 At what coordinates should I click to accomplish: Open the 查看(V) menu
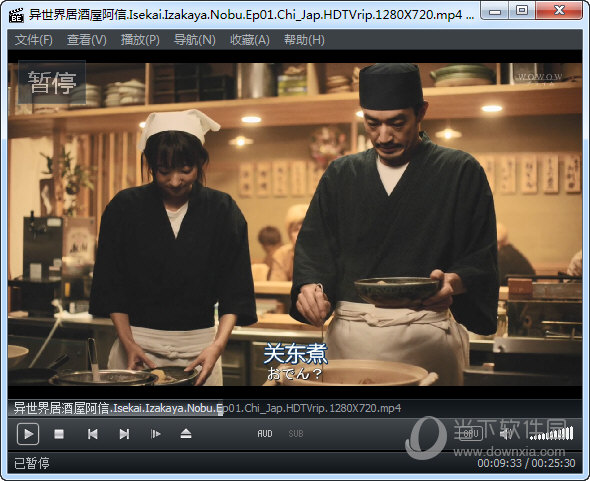(87, 40)
